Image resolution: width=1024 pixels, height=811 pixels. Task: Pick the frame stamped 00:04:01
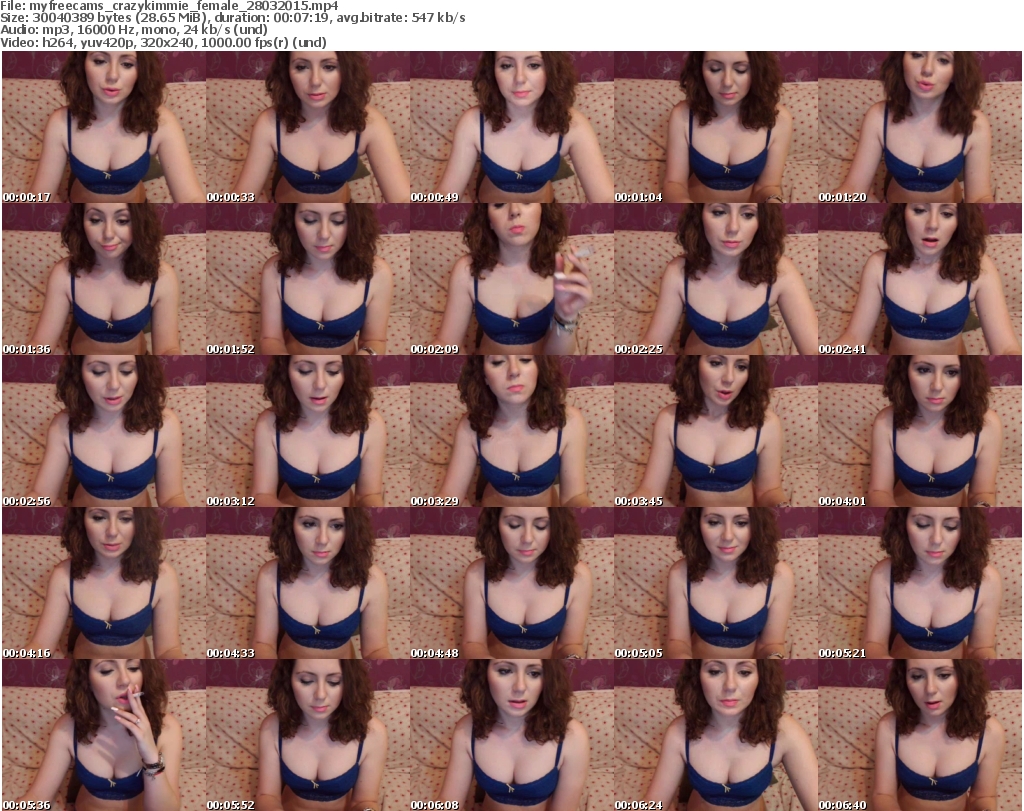tap(920, 431)
